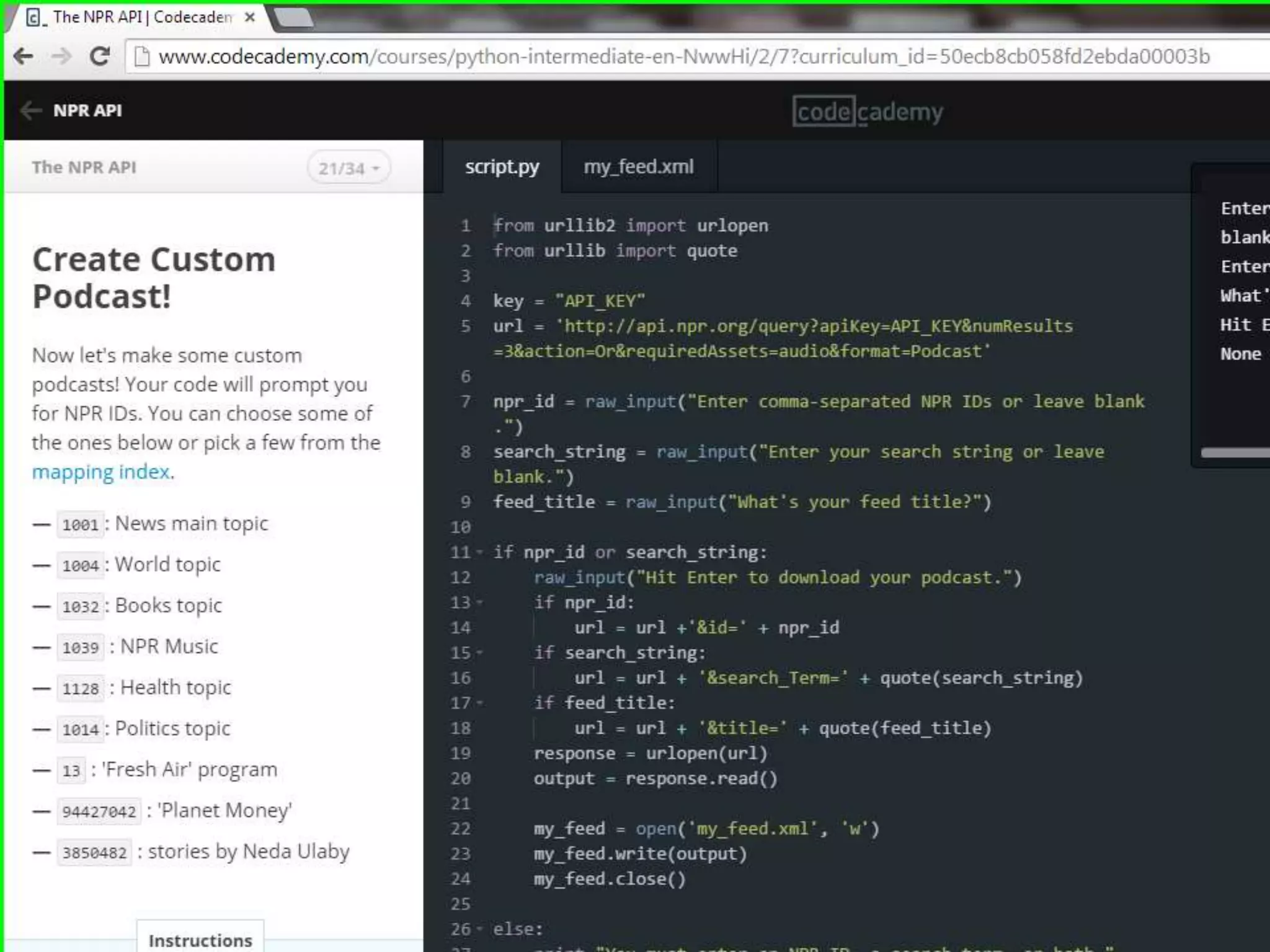Switch to the my_feed.xml tab

click(639, 167)
